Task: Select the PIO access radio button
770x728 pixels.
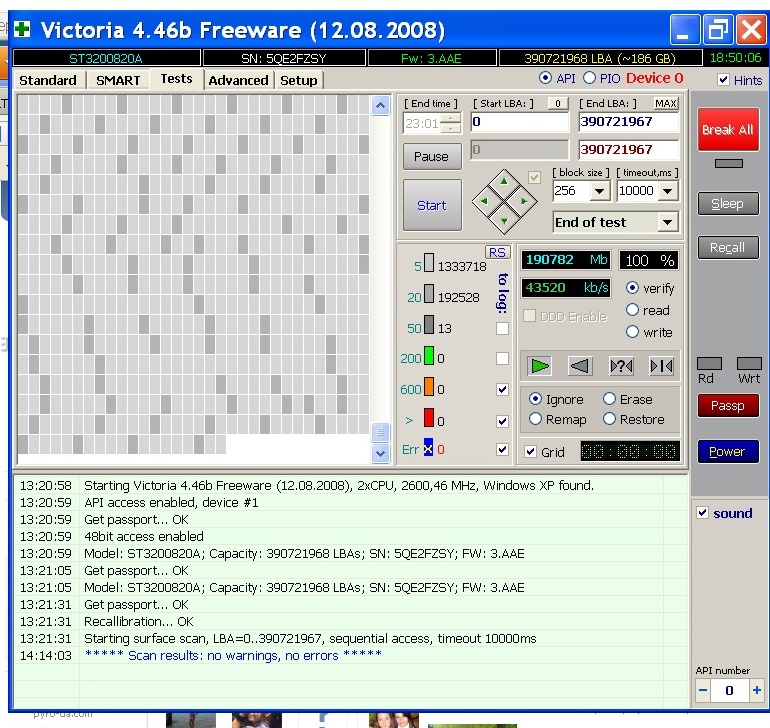Action: [x=589, y=78]
